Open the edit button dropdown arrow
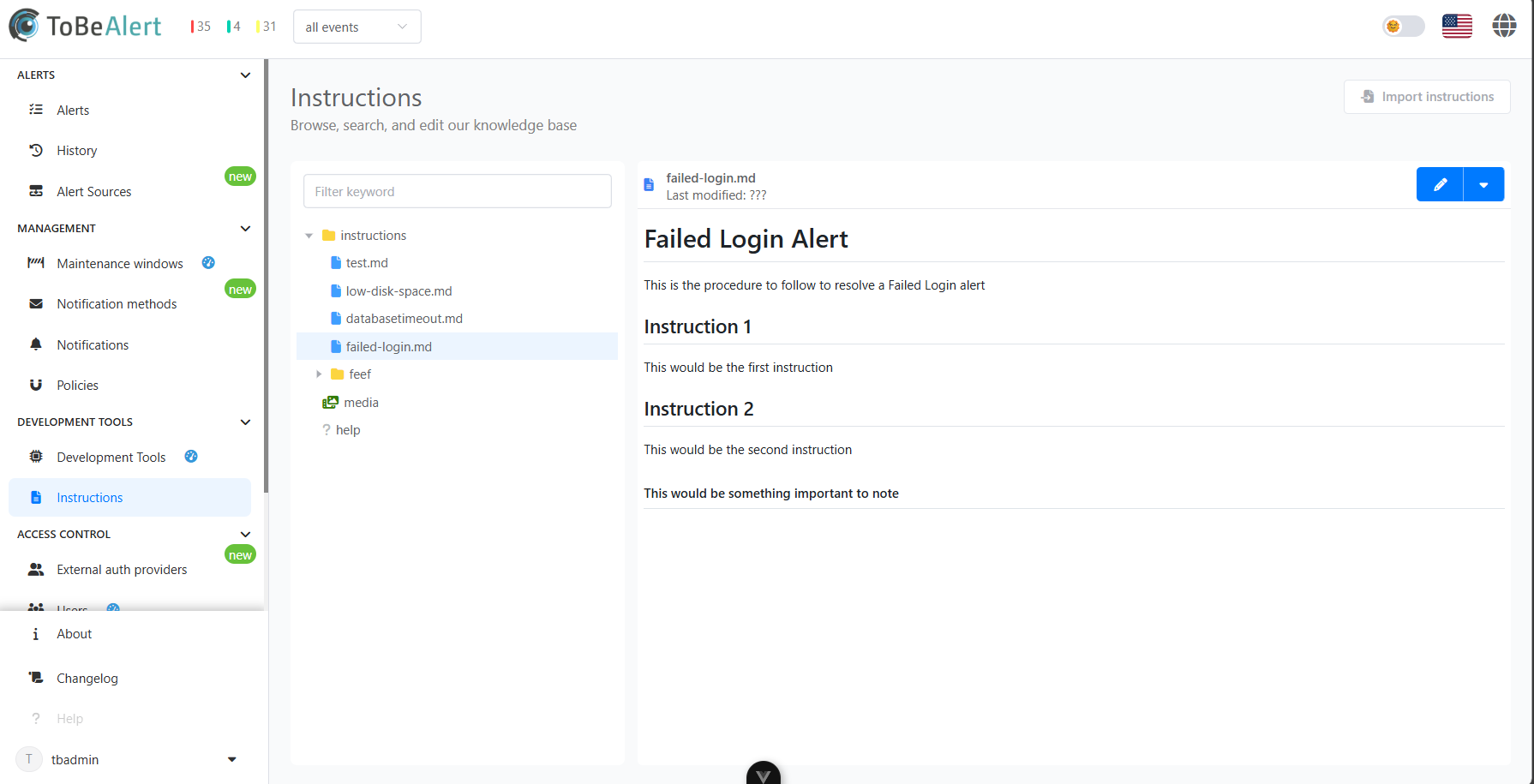1534x784 pixels. tap(1483, 184)
